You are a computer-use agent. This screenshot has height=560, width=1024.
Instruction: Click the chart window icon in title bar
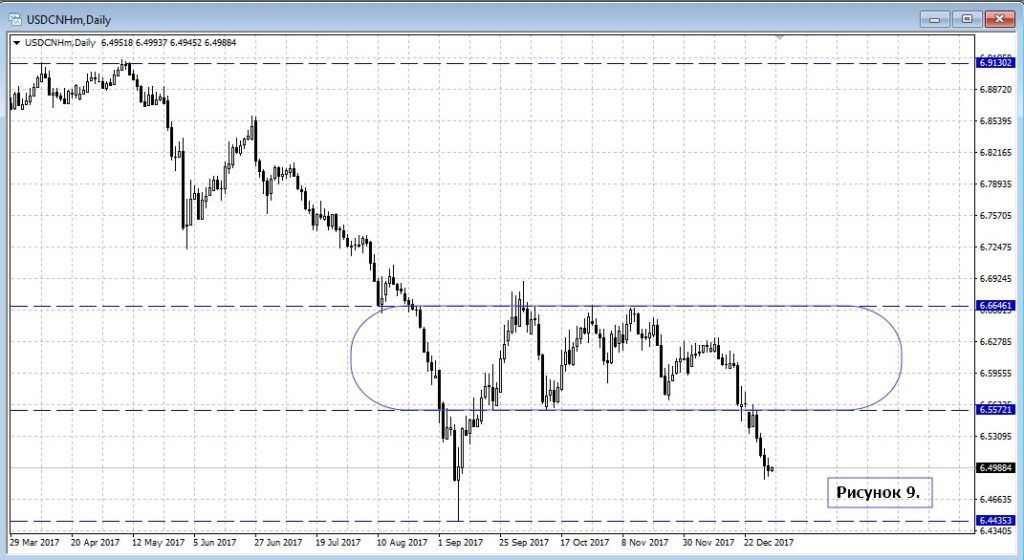[x=17, y=18]
